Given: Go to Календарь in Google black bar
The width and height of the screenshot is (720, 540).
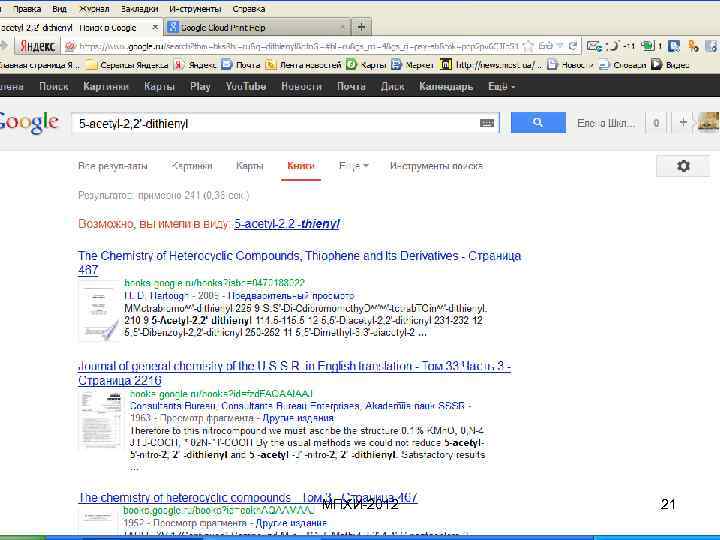Looking at the screenshot, I should tap(446, 86).
